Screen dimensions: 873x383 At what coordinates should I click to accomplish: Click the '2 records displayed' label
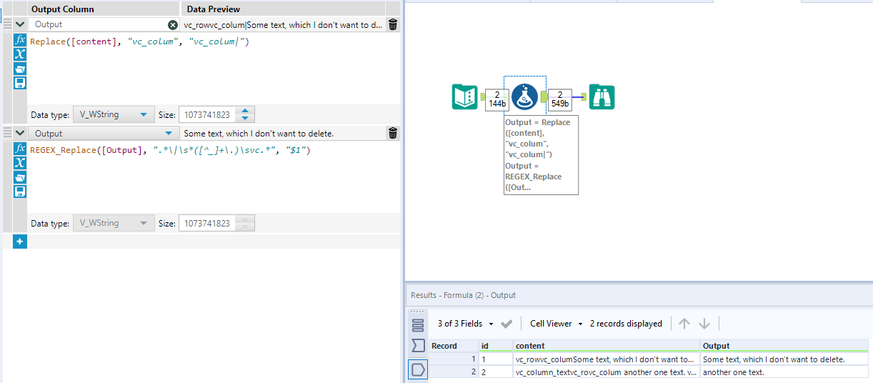[x=626, y=323]
